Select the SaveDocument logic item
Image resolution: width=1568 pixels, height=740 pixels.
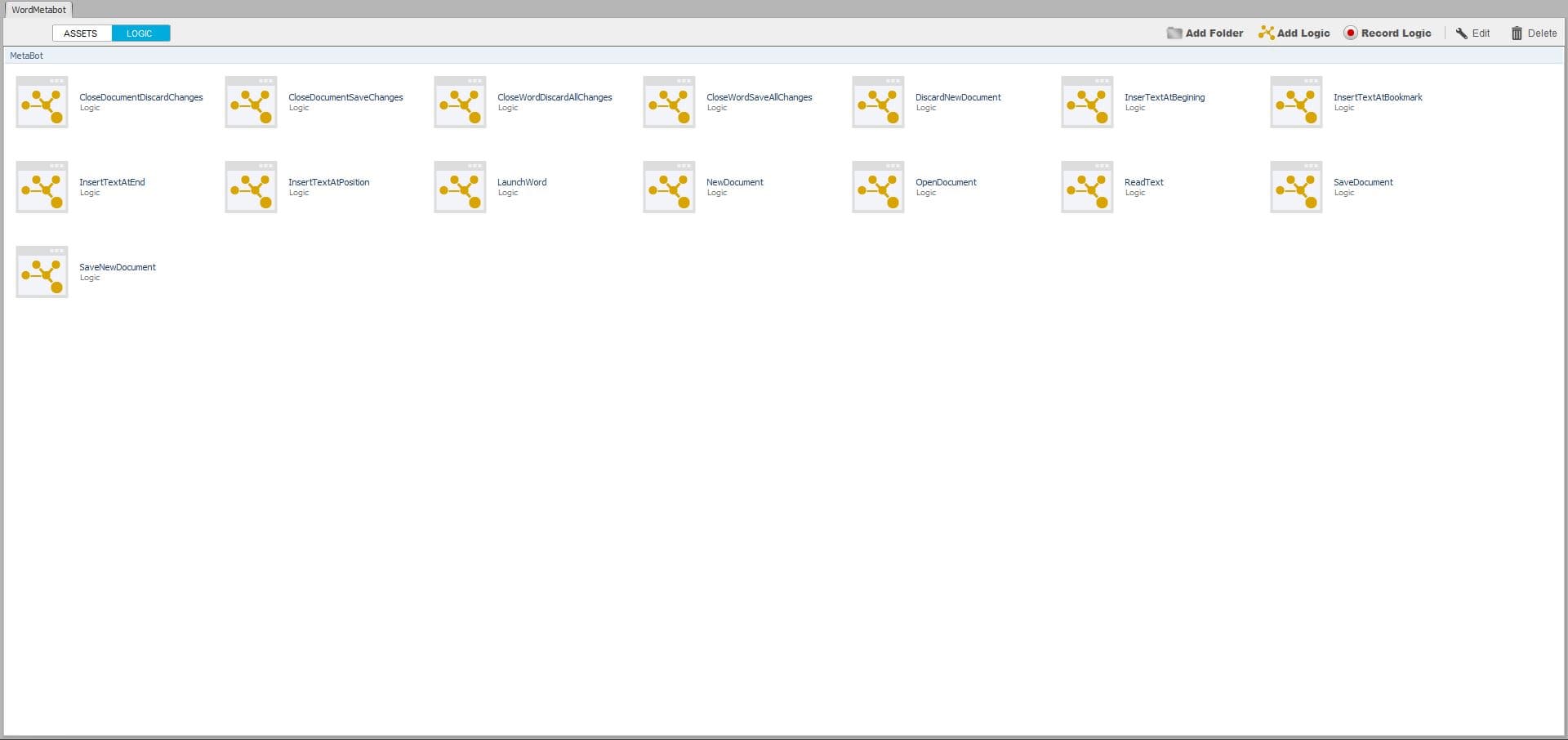pos(1296,187)
